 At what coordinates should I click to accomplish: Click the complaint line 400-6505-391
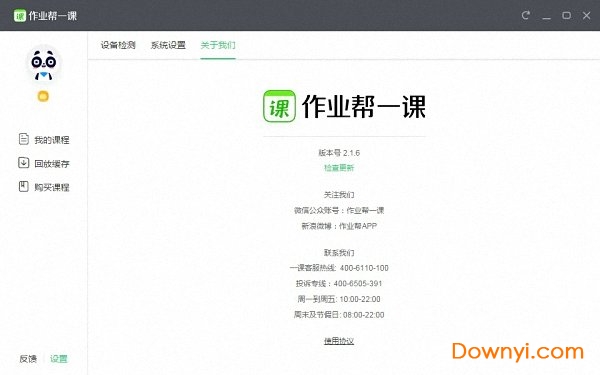(x=358, y=284)
